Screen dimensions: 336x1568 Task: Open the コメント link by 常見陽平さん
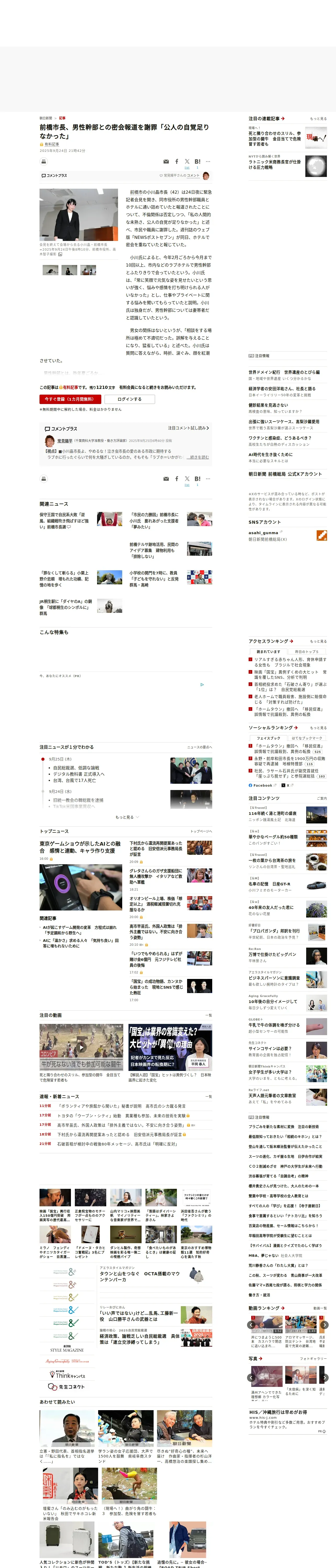(193, 175)
